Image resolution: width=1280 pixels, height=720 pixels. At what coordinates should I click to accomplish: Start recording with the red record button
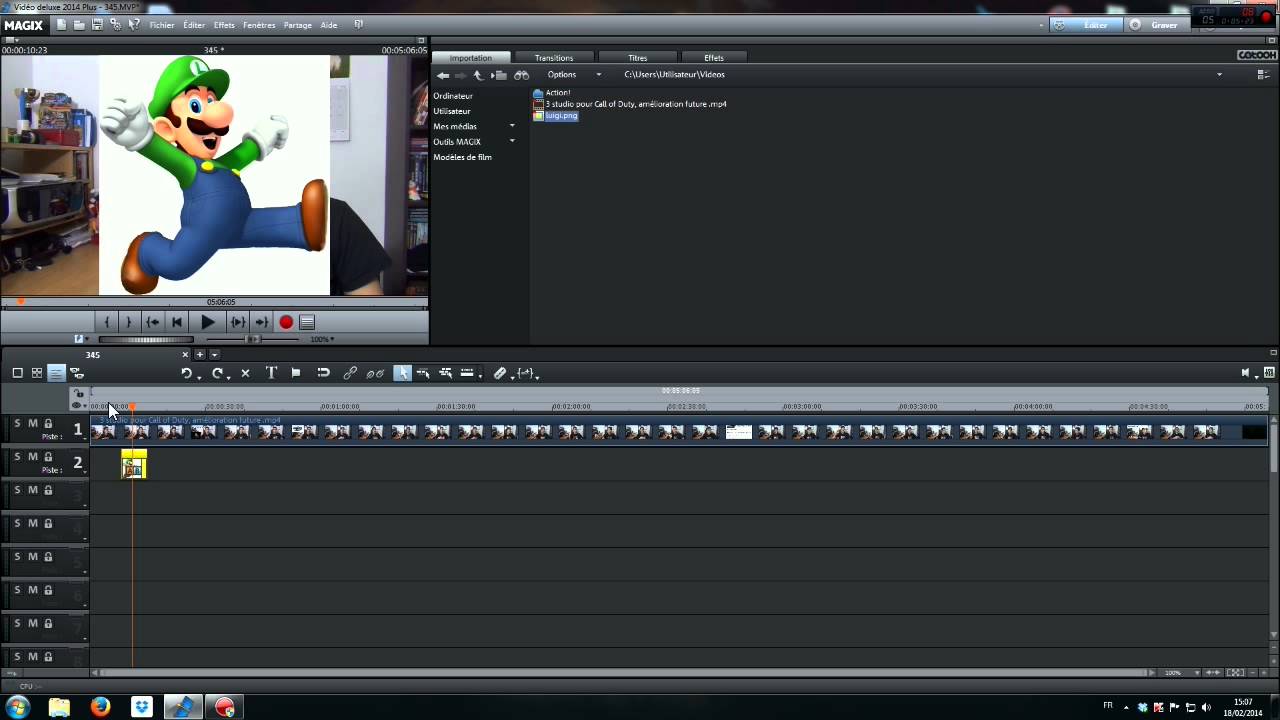click(286, 322)
